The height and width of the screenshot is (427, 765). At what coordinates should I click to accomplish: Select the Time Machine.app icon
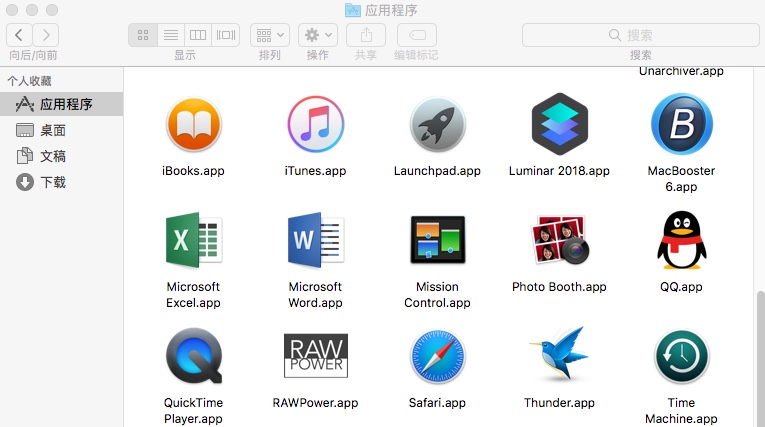pos(682,356)
